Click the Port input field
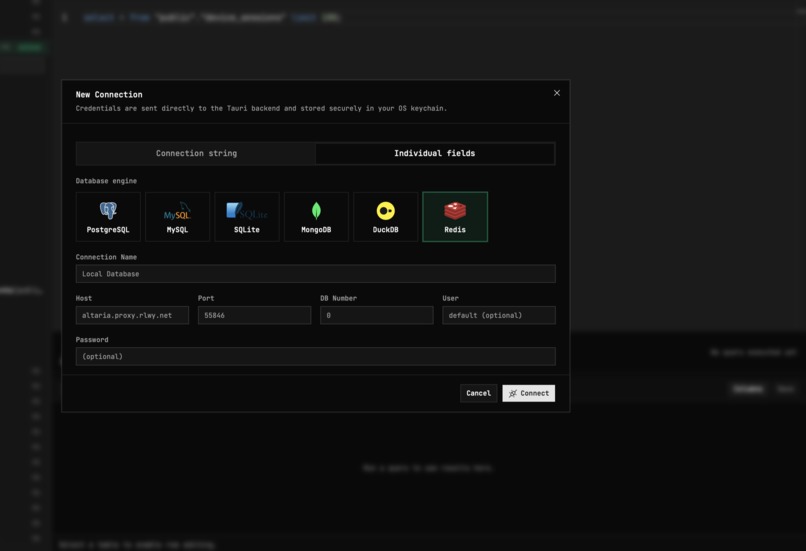Viewport: 806px width, 551px height. click(x=254, y=315)
